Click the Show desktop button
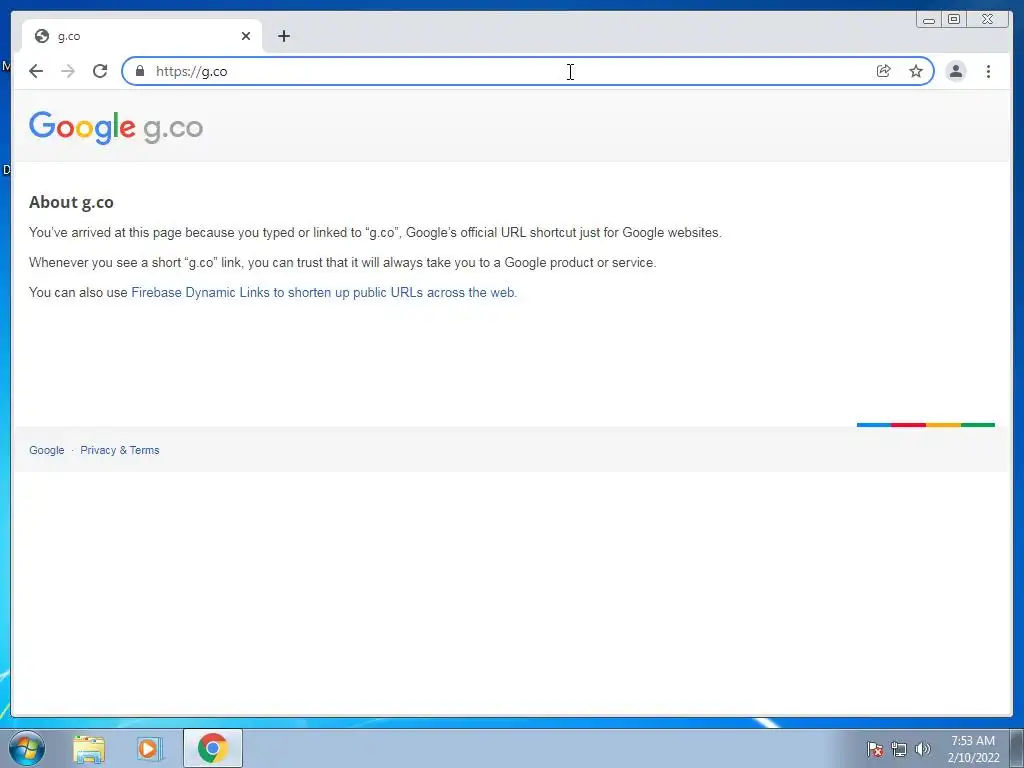The image size is (1024, 768). (1017, 748)
